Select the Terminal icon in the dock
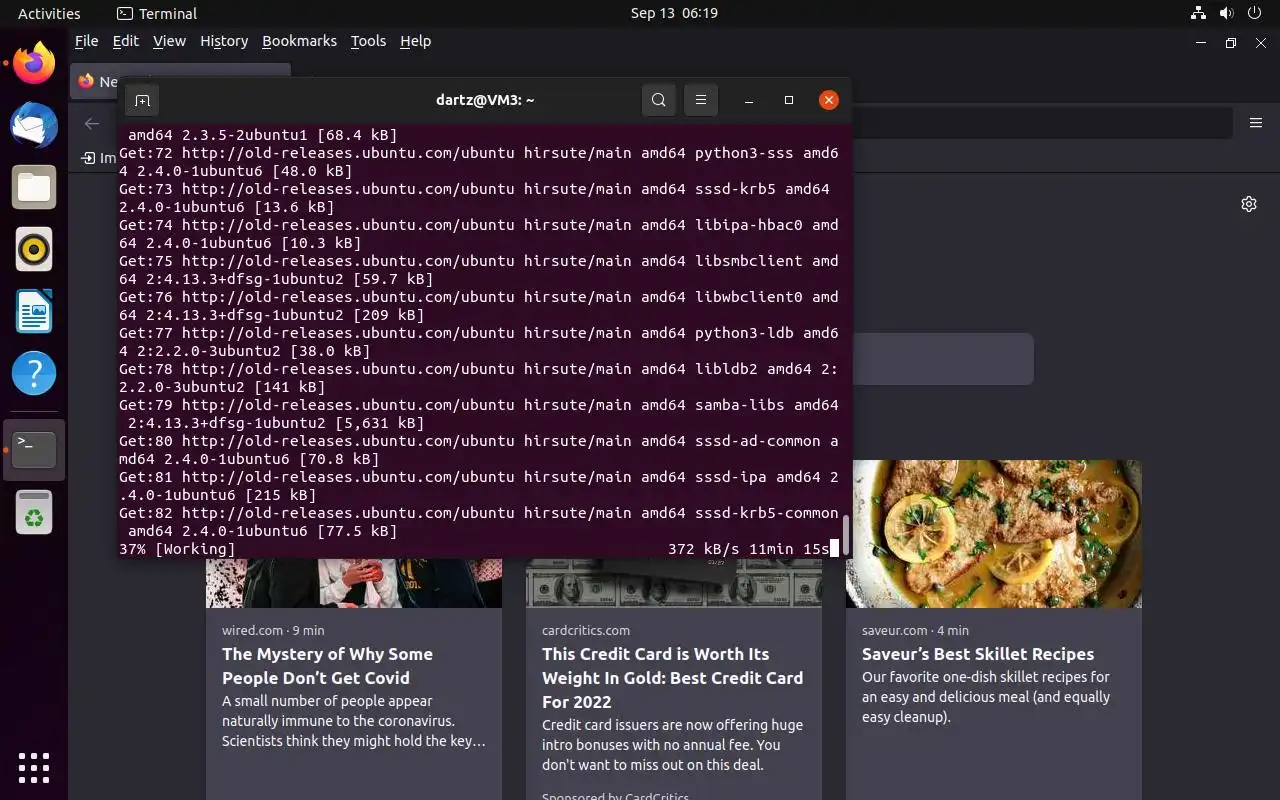This screenshot has height=800, width=1280. coord(34,450)
